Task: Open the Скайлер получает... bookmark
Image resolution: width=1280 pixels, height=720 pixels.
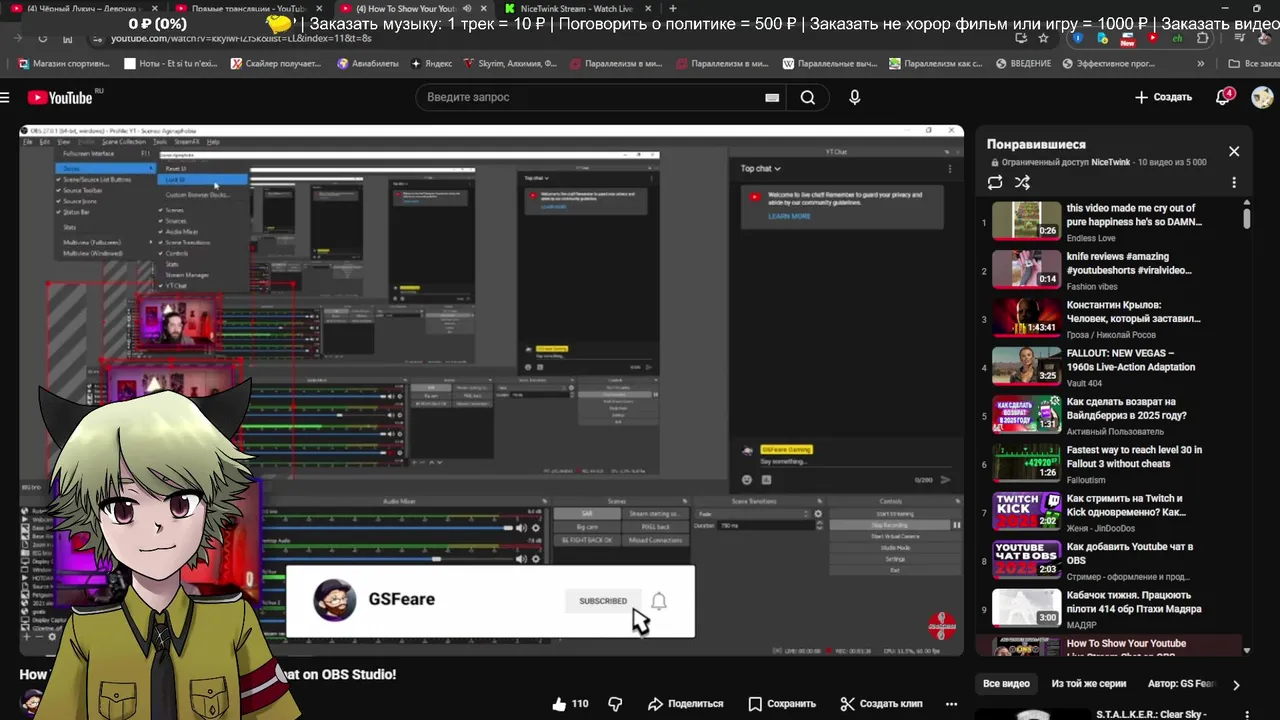Action: [276, 63]
